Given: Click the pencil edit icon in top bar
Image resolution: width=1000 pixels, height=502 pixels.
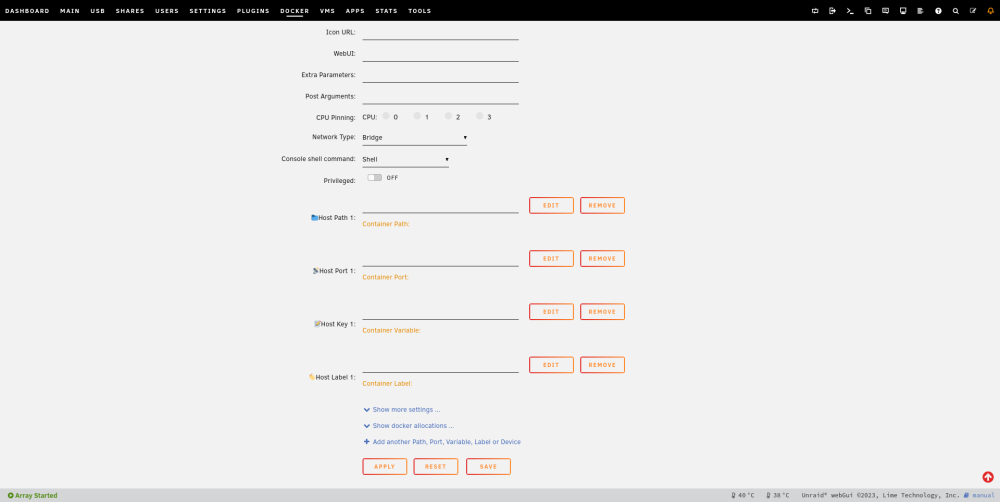Looking at the screenshot, I should [x=973, y=11].
